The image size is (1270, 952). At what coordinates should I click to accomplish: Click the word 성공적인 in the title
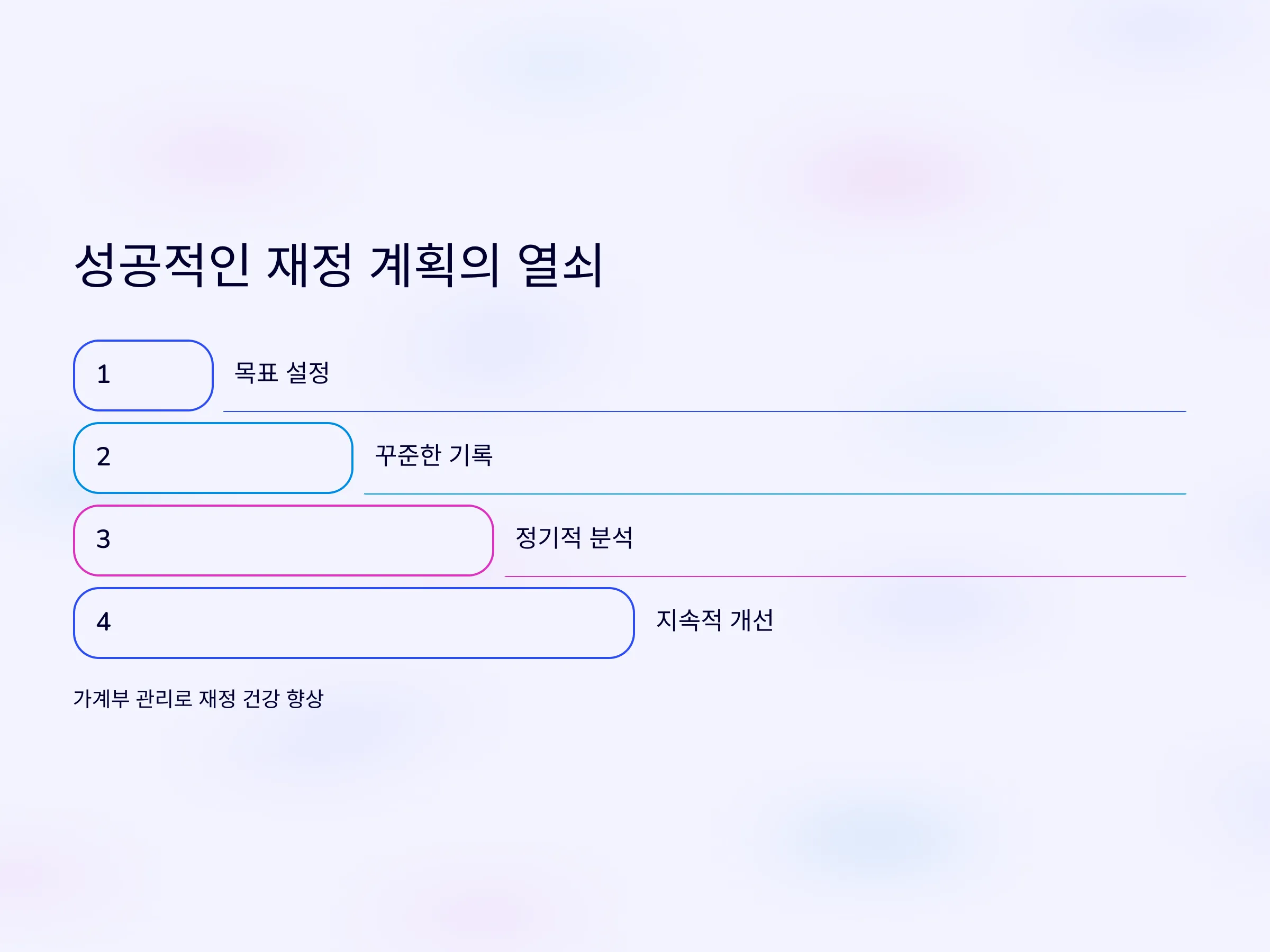click(162, 264)
